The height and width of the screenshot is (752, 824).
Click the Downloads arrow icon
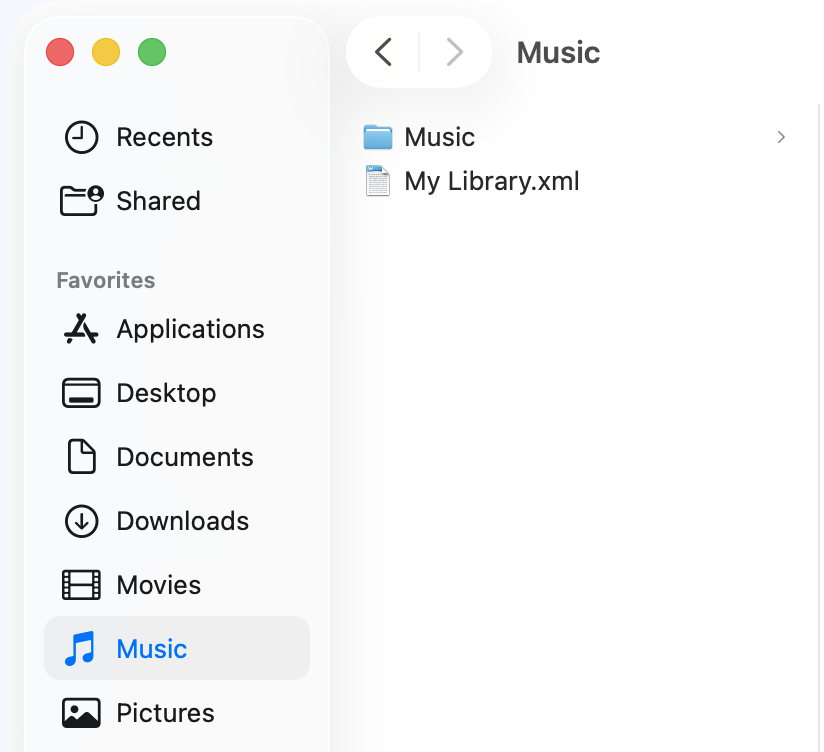coord(81,521)
